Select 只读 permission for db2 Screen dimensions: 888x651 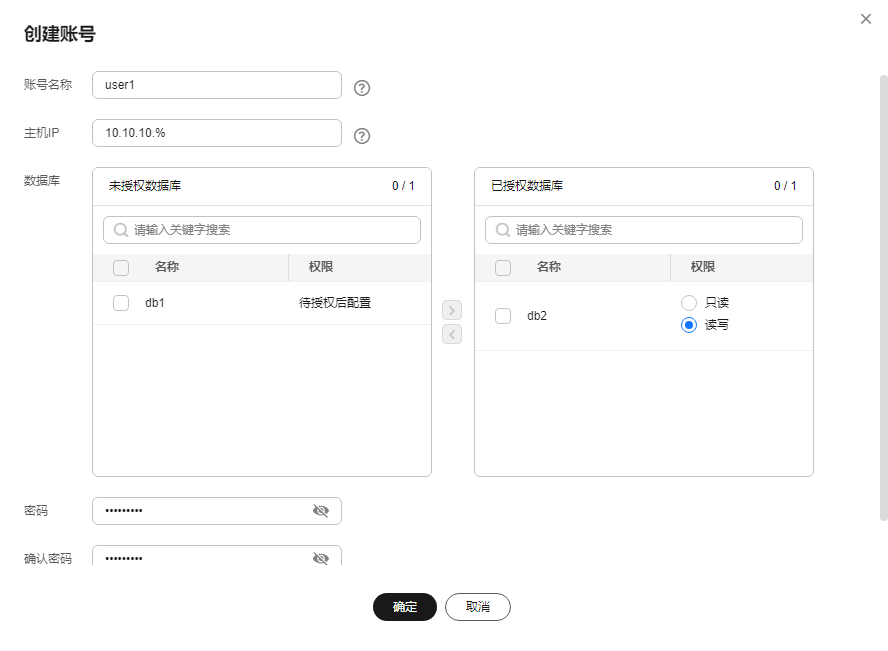[689, 303]
